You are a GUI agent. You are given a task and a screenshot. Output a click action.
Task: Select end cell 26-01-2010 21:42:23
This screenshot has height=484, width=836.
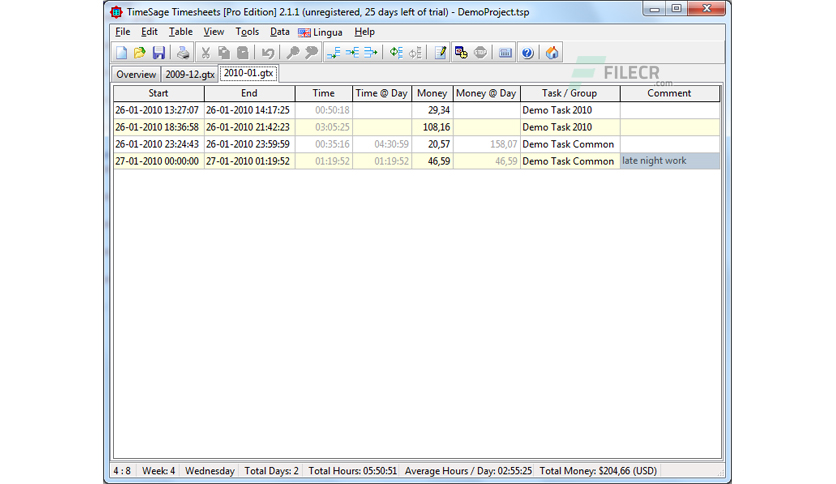pos(249,127)
